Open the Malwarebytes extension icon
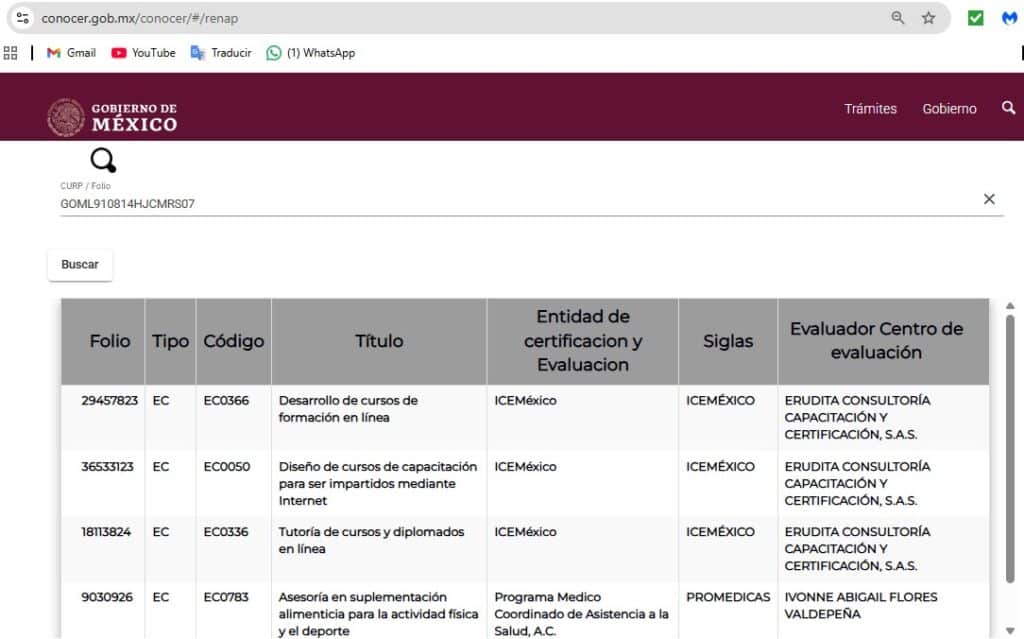Viewport: 1024px width, 639px height. [1010, 18]
